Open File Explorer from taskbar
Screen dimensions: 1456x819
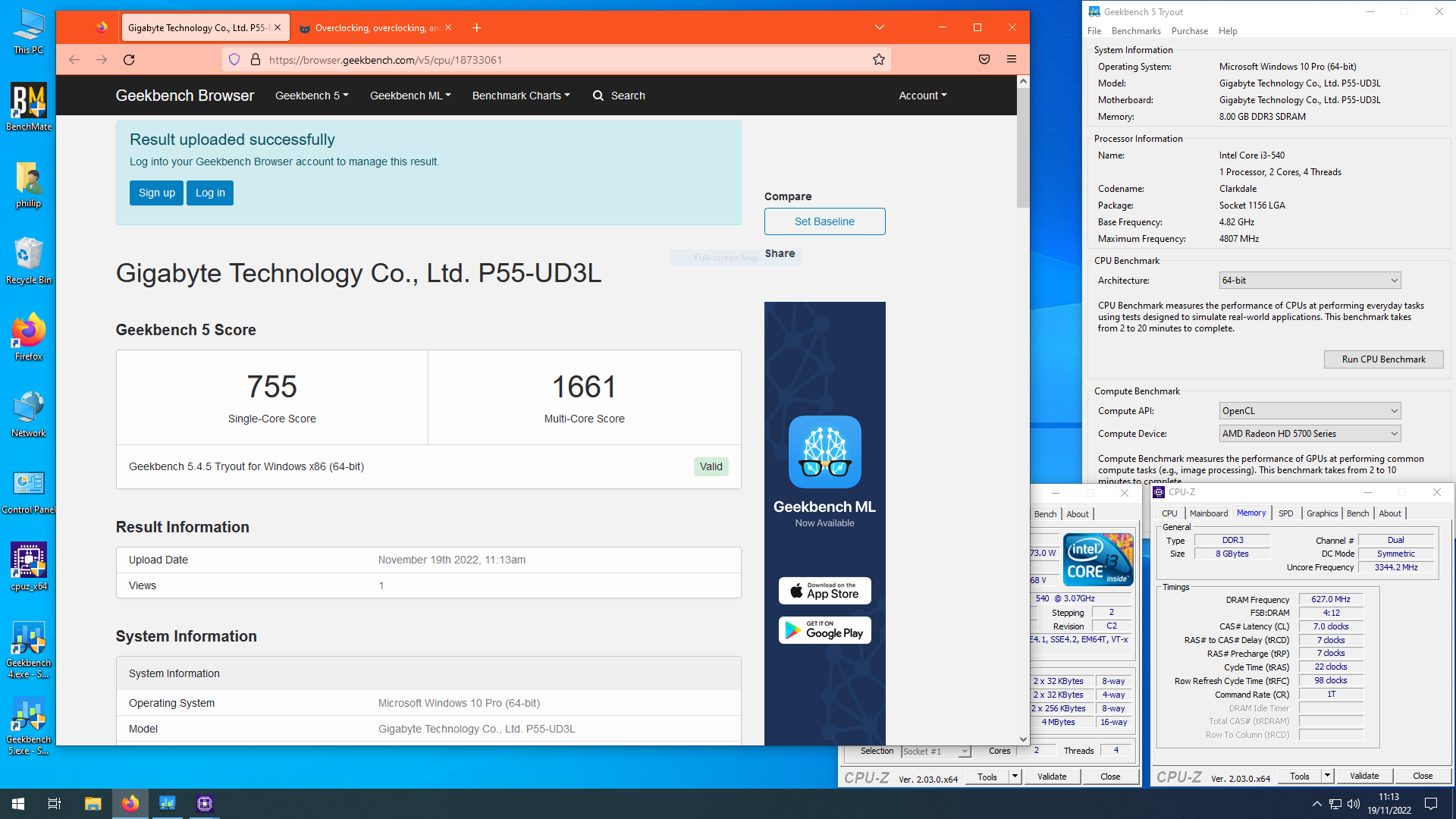pos(93,804)
